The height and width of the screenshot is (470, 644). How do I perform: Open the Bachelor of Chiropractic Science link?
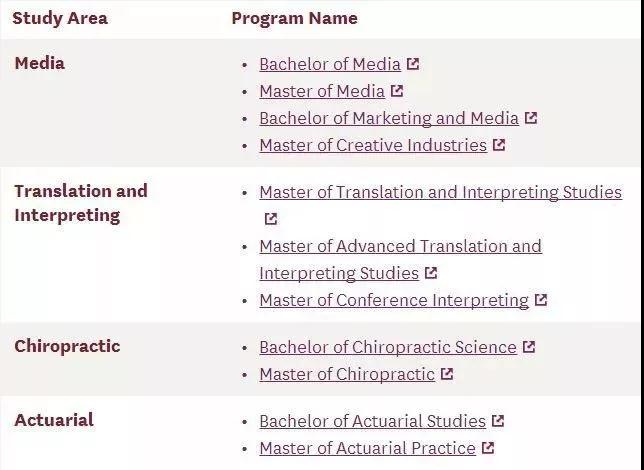(x=388, y=348)
